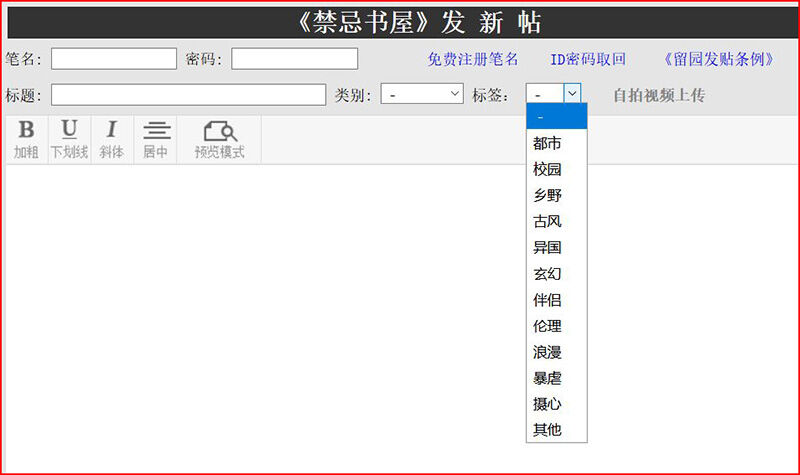Pick the 乡野 tag option

coord(548,195)
